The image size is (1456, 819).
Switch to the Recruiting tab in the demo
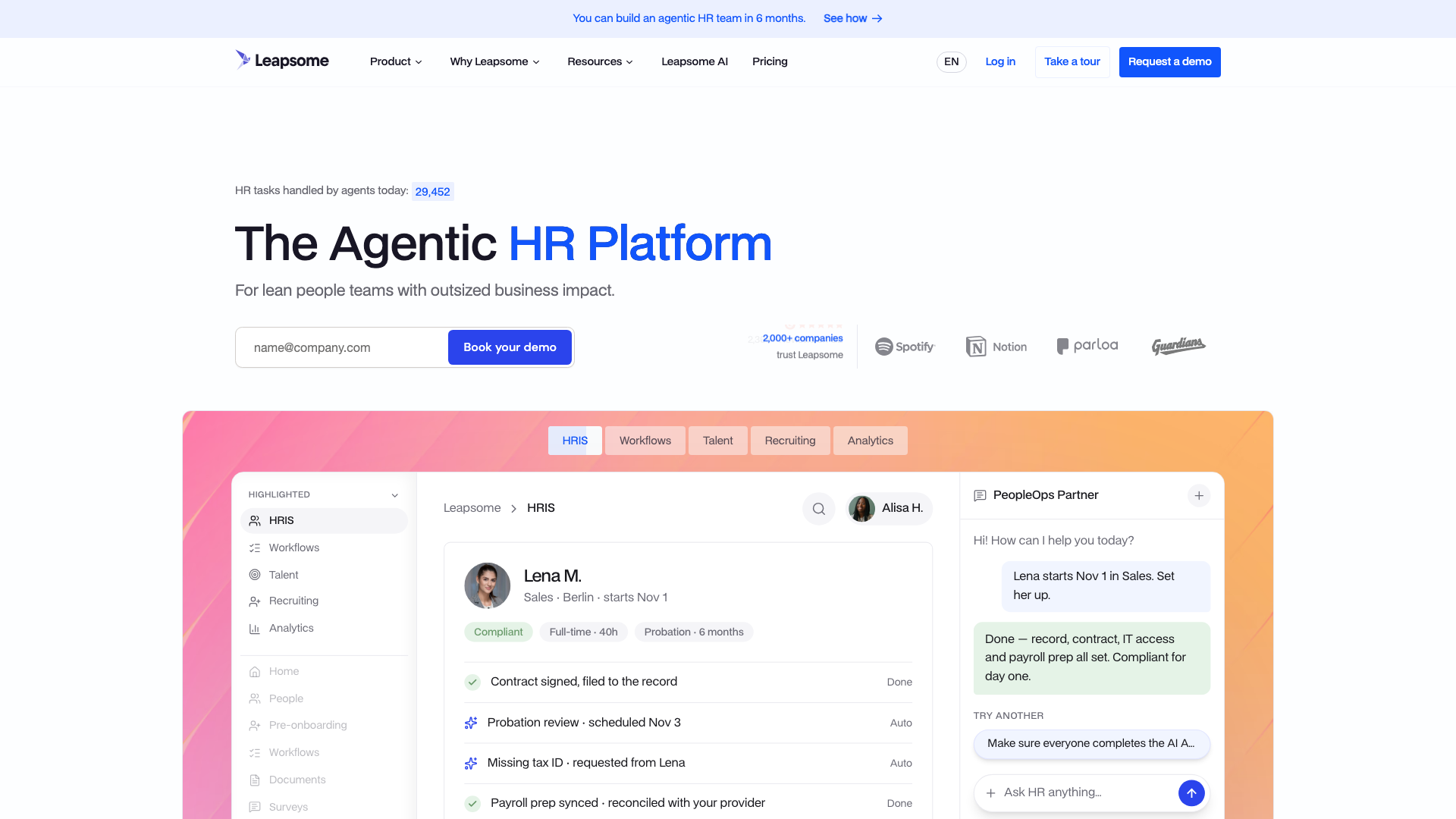[790, 441]
